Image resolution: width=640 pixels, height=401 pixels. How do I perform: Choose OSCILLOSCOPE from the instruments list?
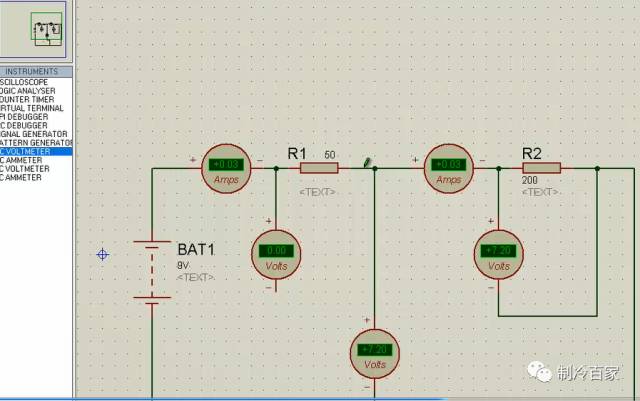(x=24, y=82)
